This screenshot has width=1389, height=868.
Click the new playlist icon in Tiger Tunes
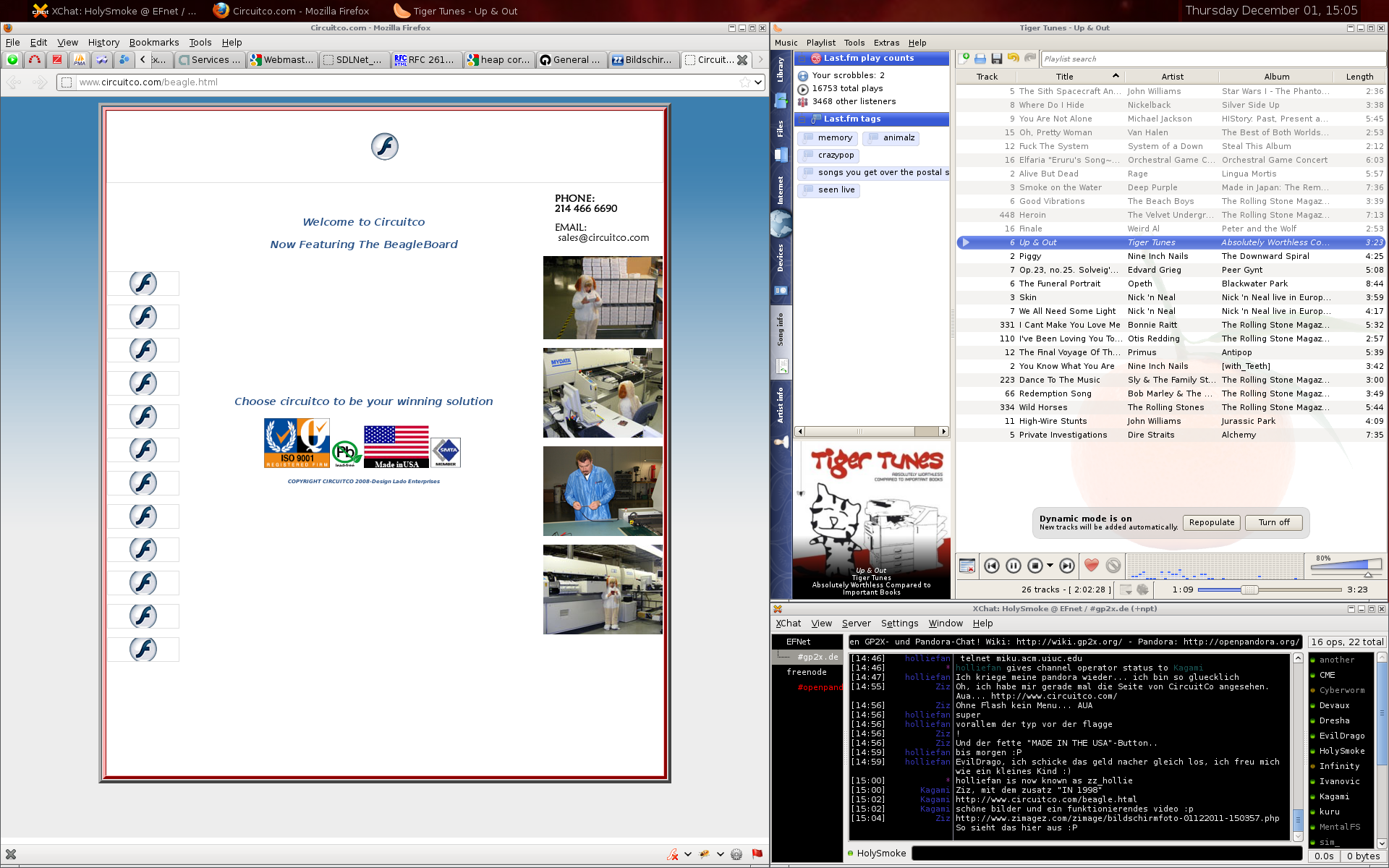click(964, 59)
